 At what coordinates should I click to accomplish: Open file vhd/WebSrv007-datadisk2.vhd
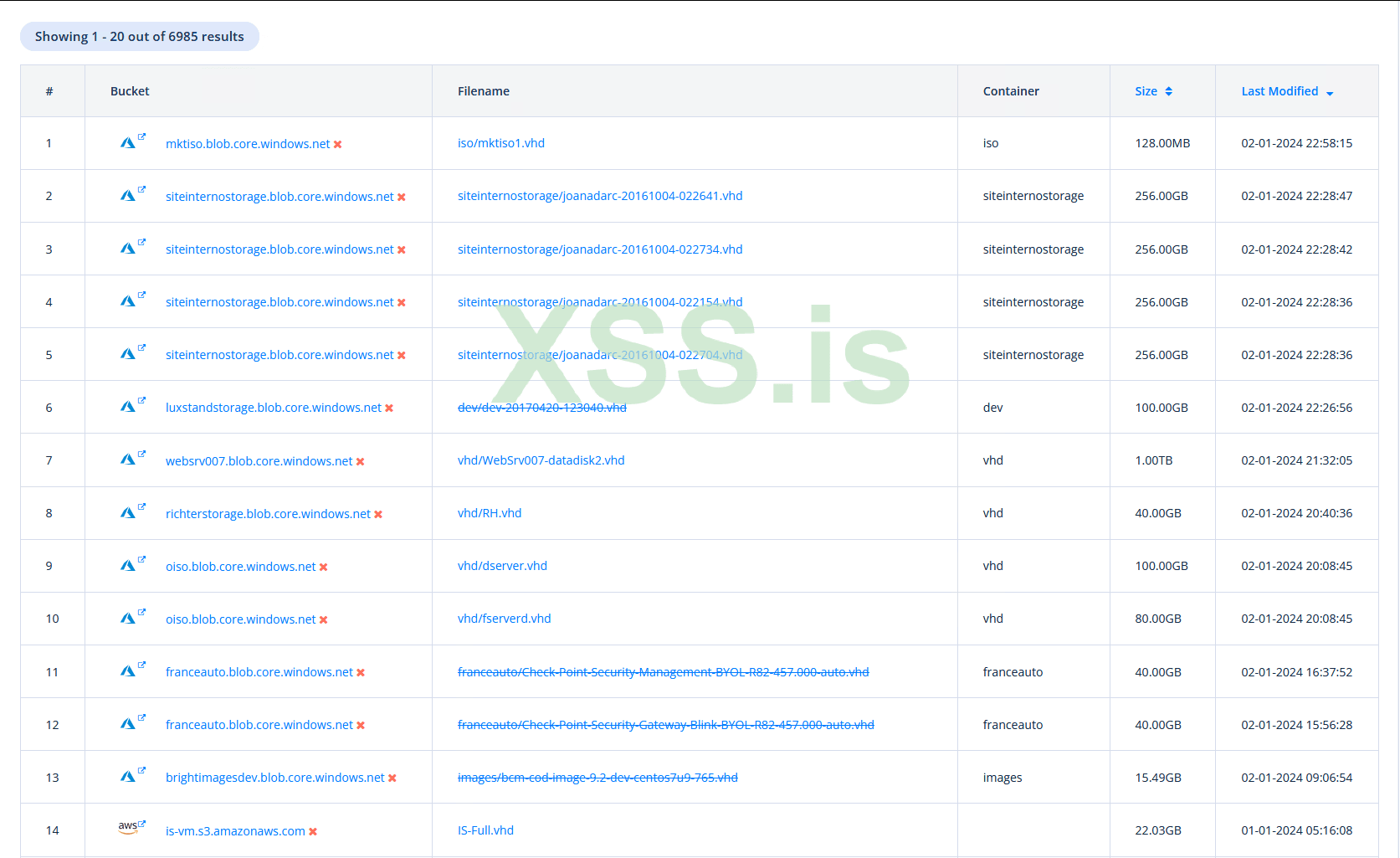point(541,460)
